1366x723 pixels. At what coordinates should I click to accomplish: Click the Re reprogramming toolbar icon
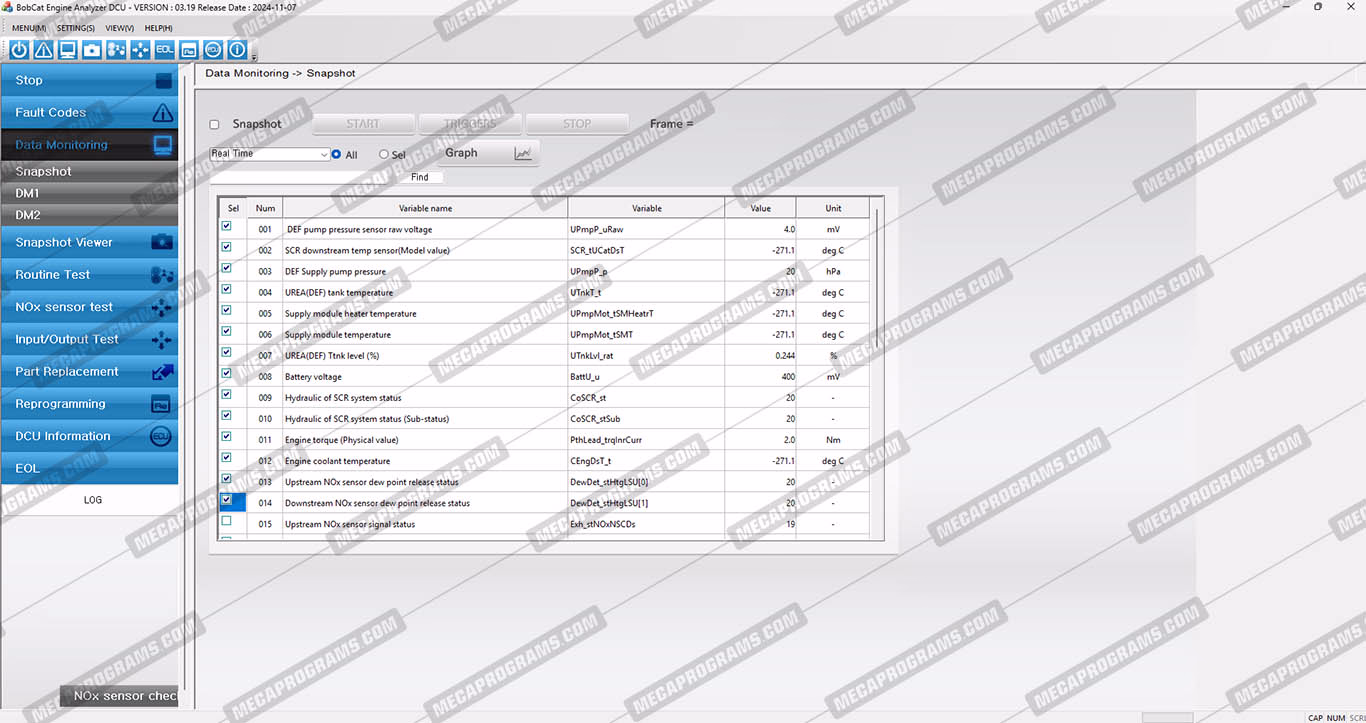(x=189, y=49)
